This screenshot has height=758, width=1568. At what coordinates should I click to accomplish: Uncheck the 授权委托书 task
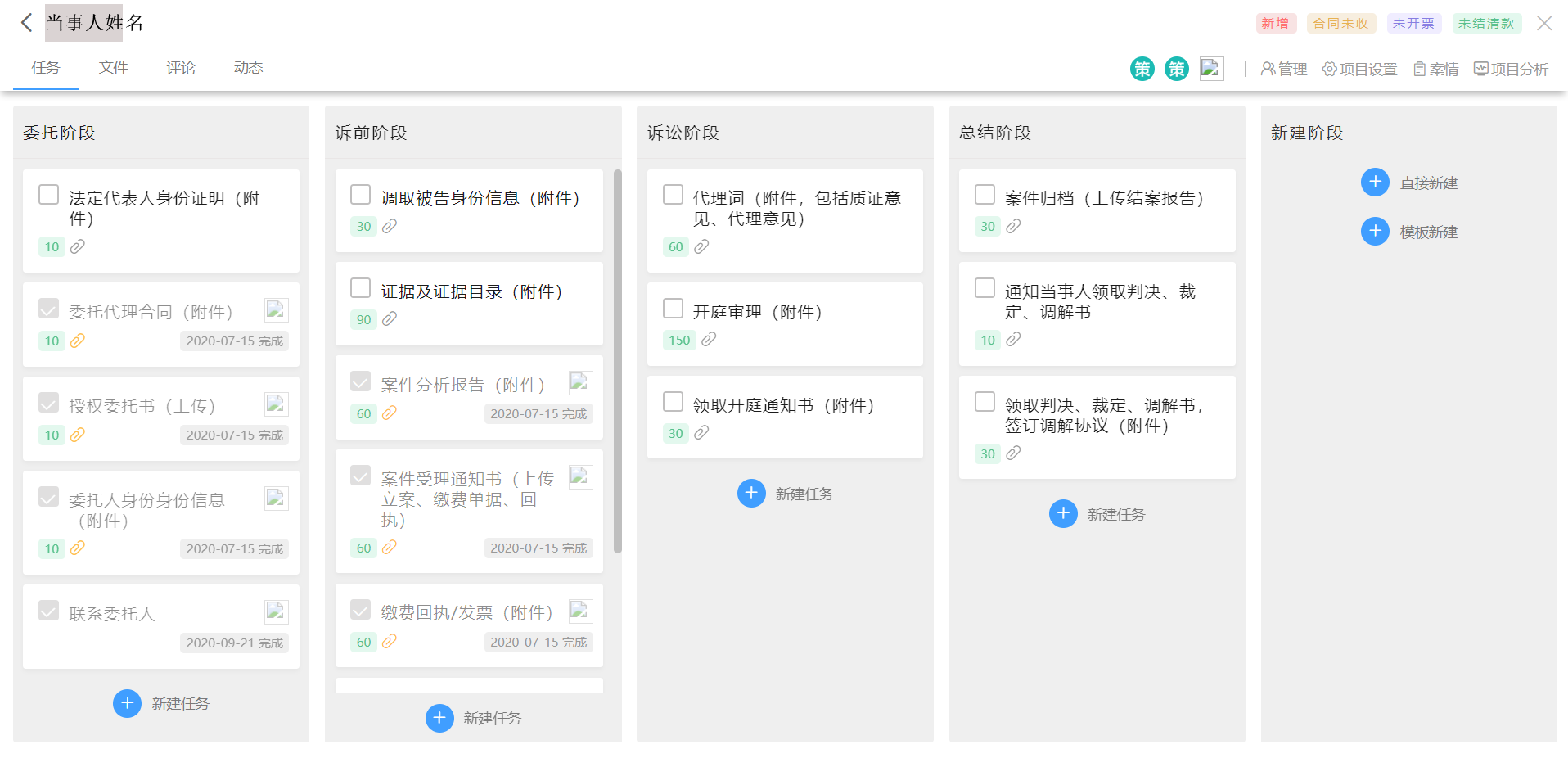(49, 403)
